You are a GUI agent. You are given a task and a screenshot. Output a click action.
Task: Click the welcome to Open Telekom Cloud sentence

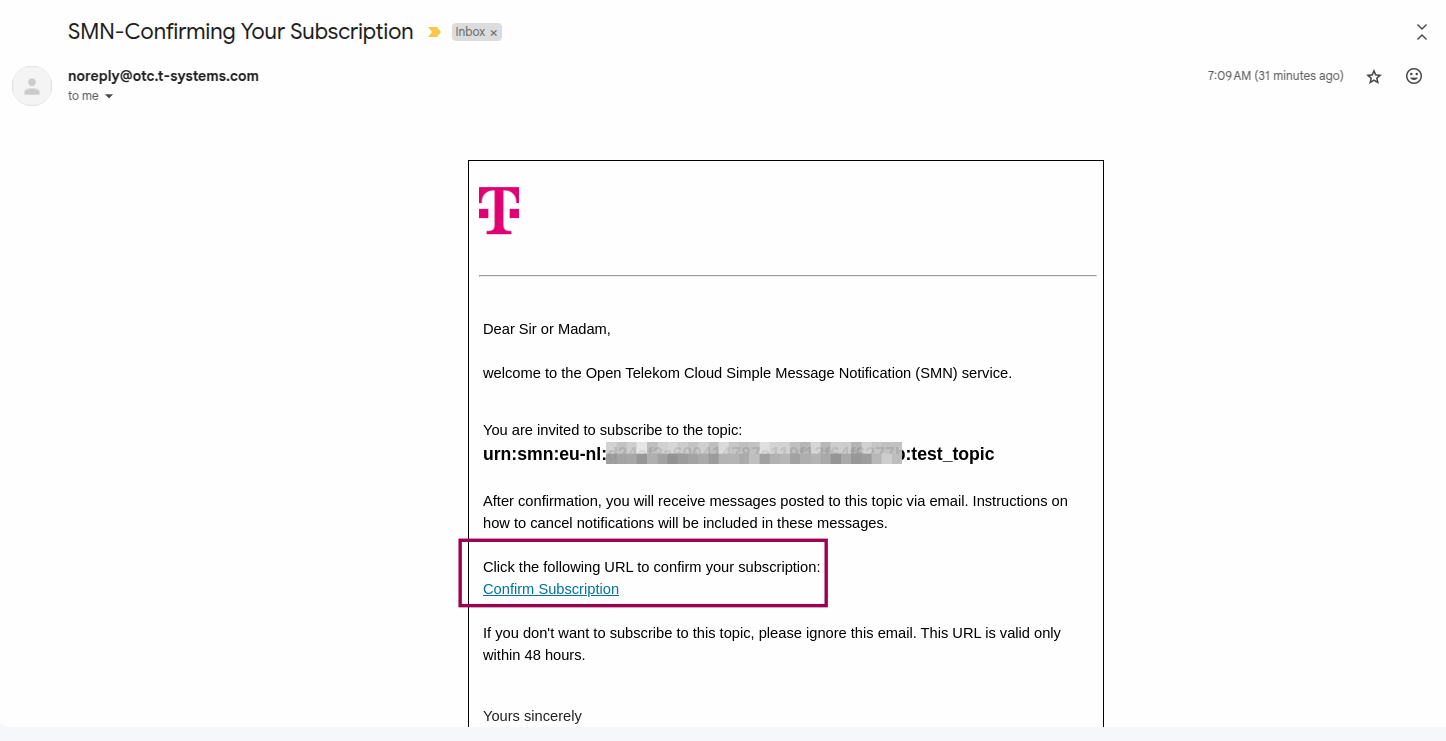pos(747,373)
